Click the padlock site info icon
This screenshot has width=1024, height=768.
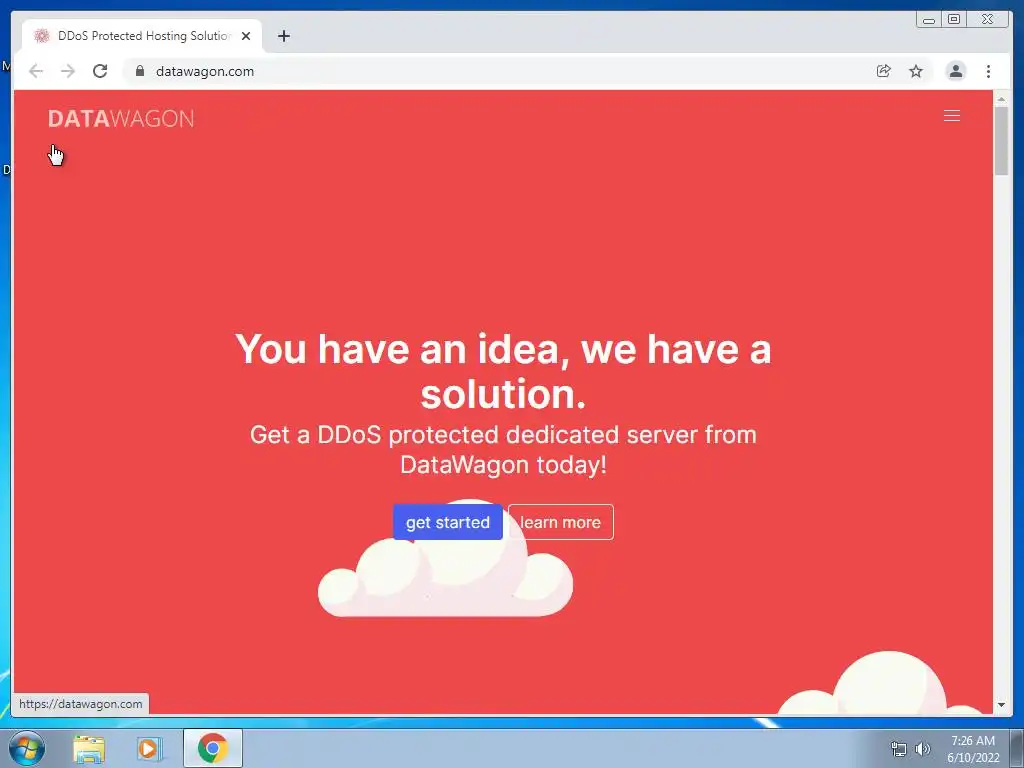click(x=140, y=71)
